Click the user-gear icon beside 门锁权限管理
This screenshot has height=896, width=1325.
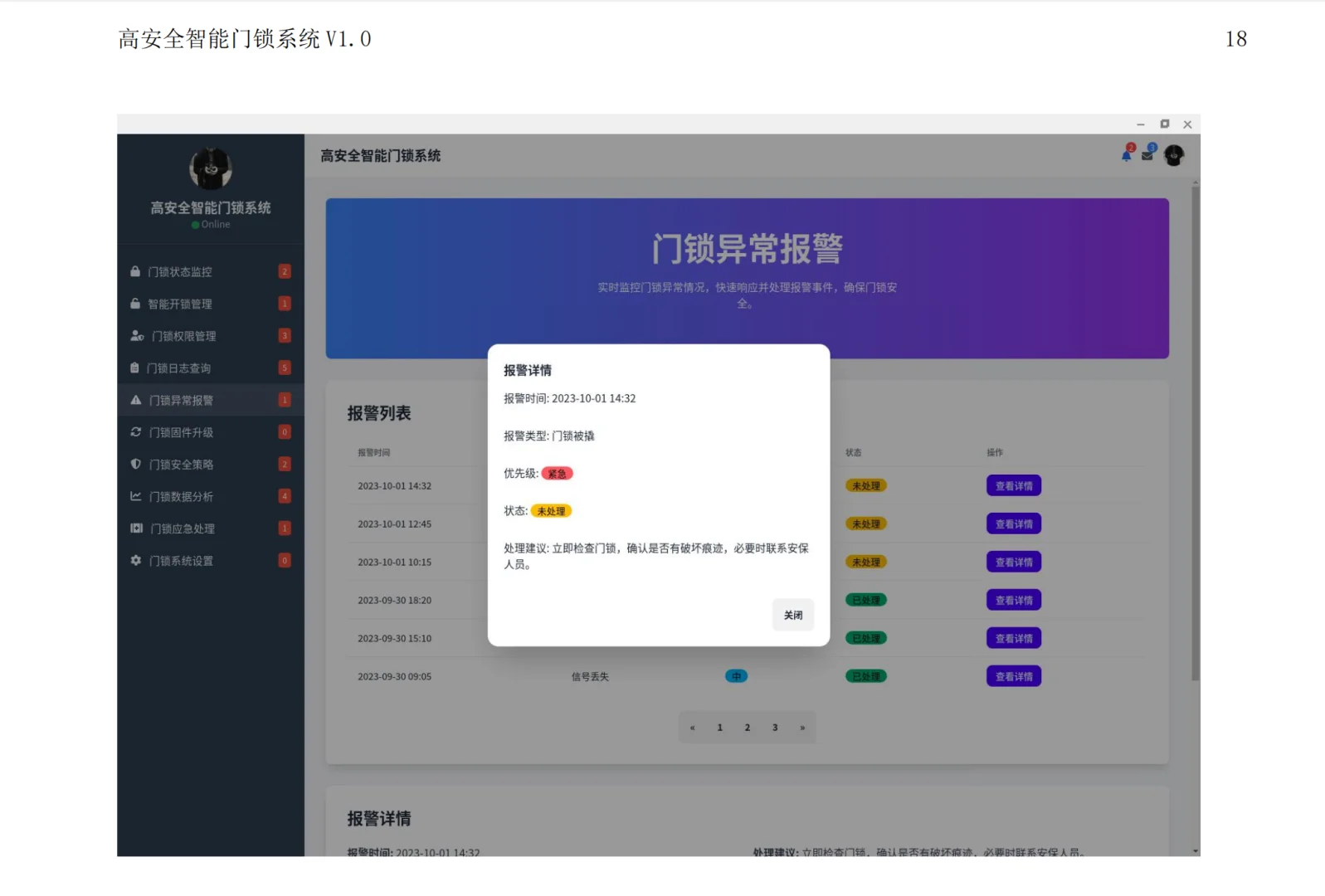[137, 336]
